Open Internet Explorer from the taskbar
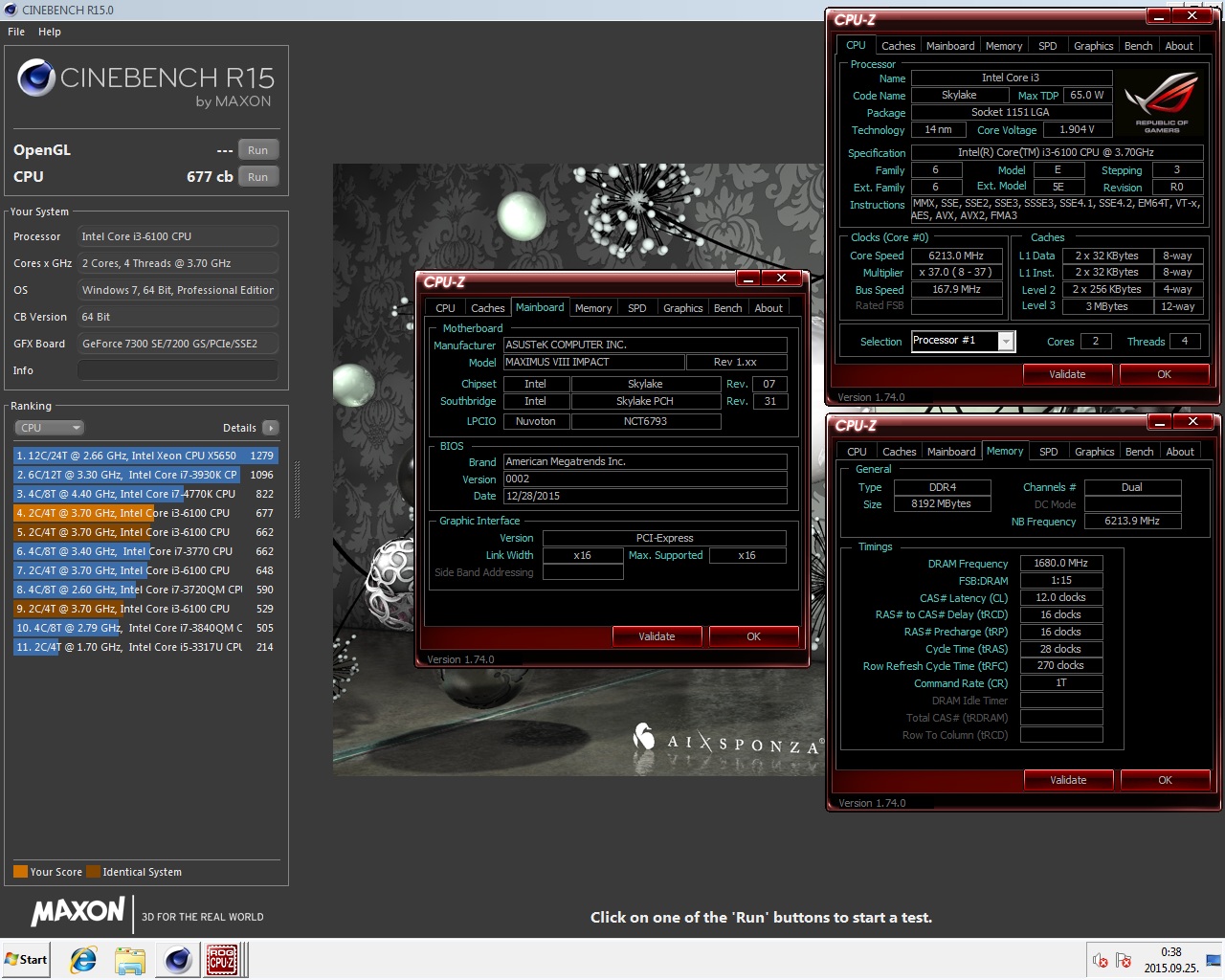 [84, 960]
